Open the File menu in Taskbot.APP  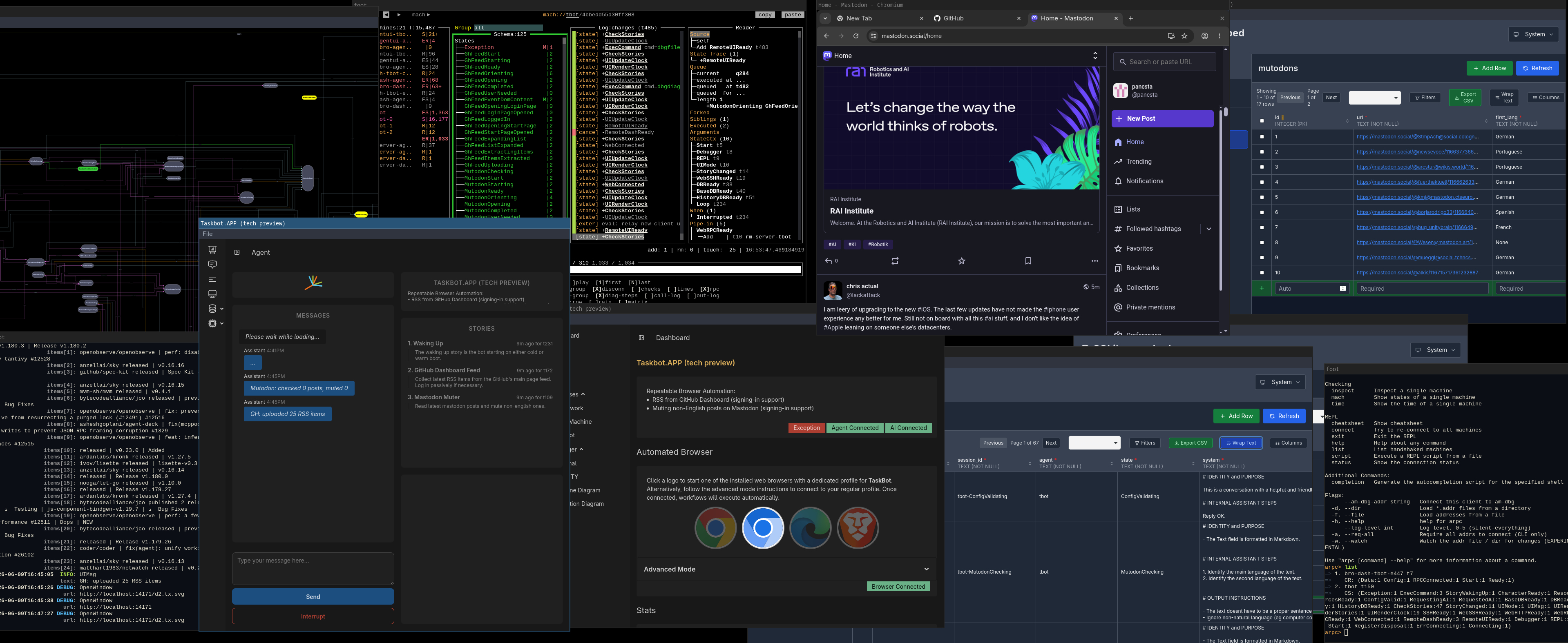(x=208, y=234)
